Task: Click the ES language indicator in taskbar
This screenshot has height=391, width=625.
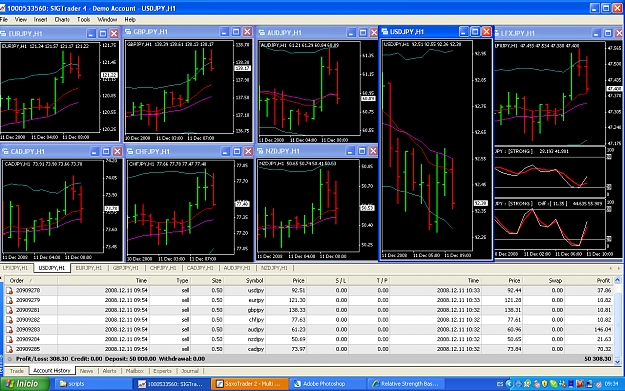Action: [x=500, y=384]
